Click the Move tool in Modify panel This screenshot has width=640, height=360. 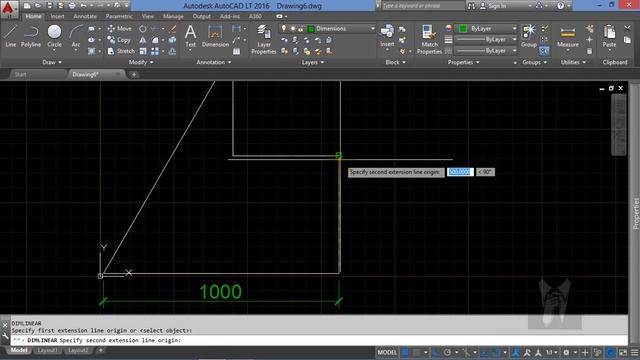[120, 29]
